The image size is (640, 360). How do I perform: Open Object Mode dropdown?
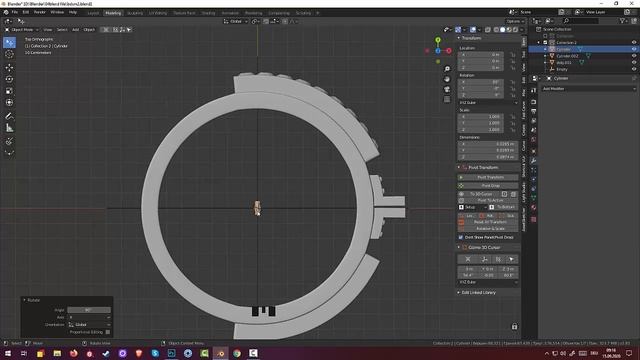[x=22, y=29]
